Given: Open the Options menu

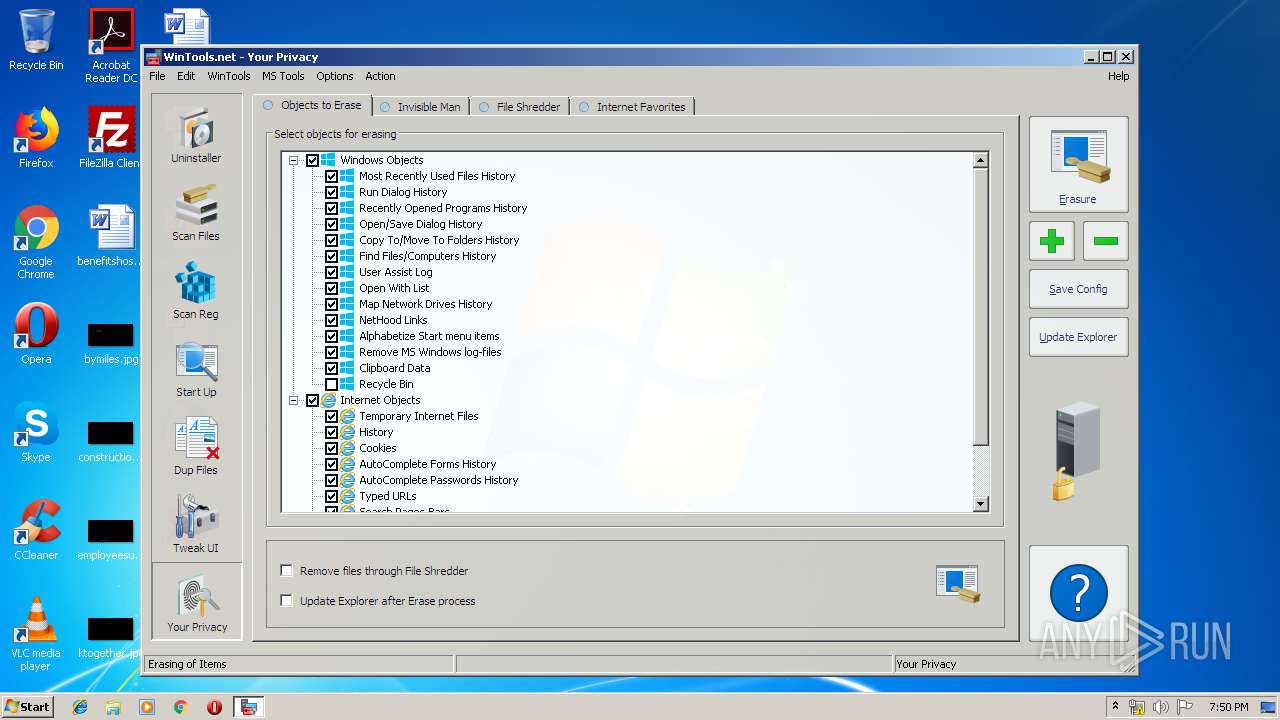Looking at the screenshot, I should pos(335,76).
